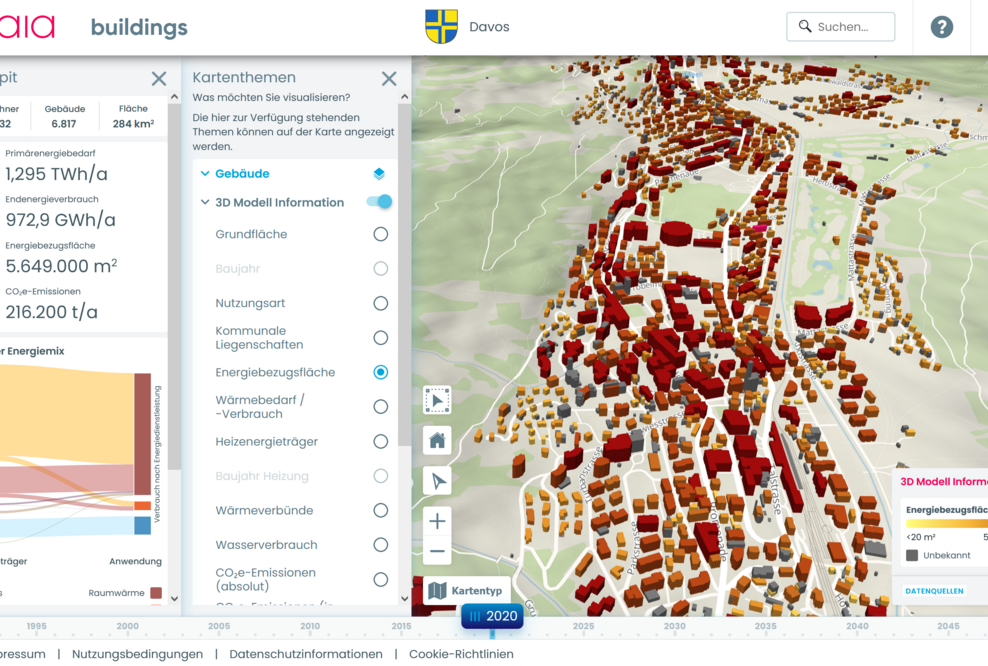Select the Grundfläche radio button
The image size is (988, 666).
tap(380, 234)
